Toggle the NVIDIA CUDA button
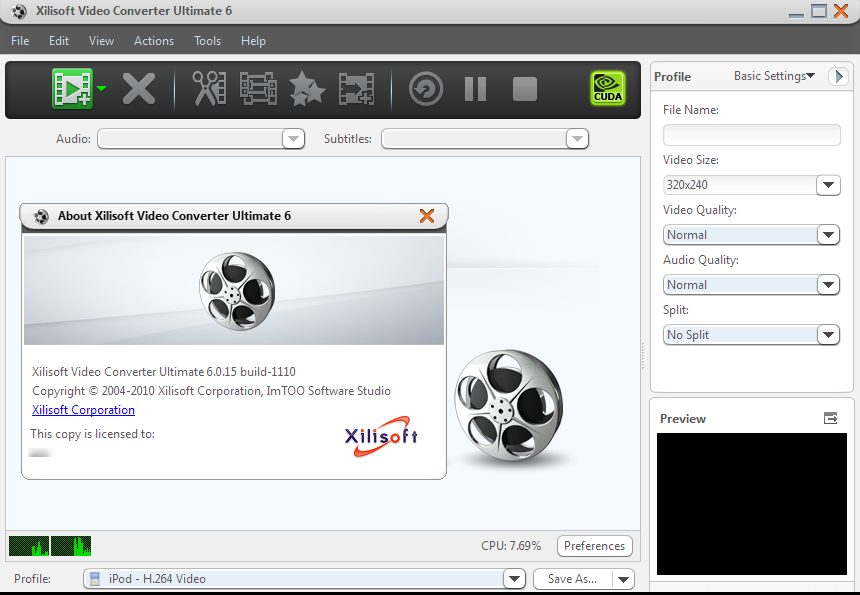860x595 pixels. click(x=608, y=88)
